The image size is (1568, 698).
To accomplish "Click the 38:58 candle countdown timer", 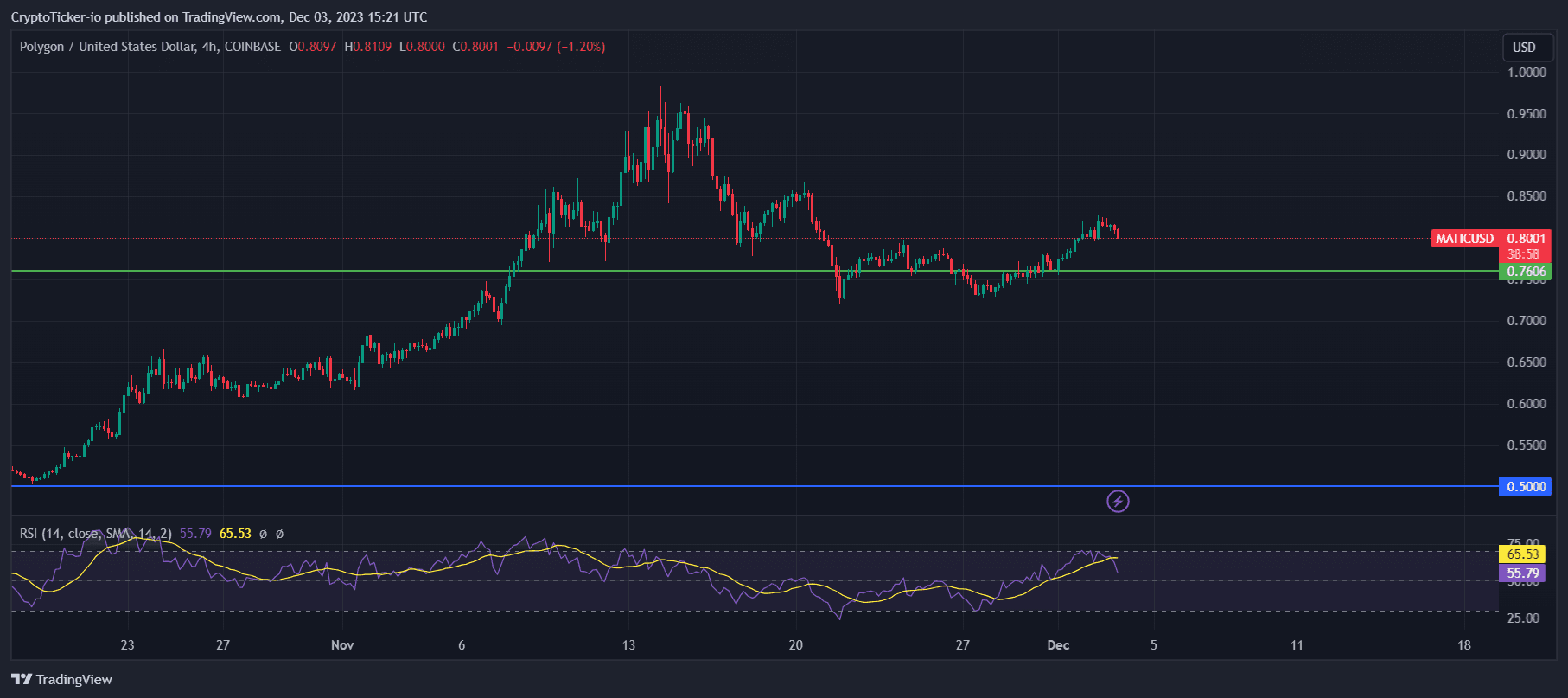I will [x=1523, y=254].
